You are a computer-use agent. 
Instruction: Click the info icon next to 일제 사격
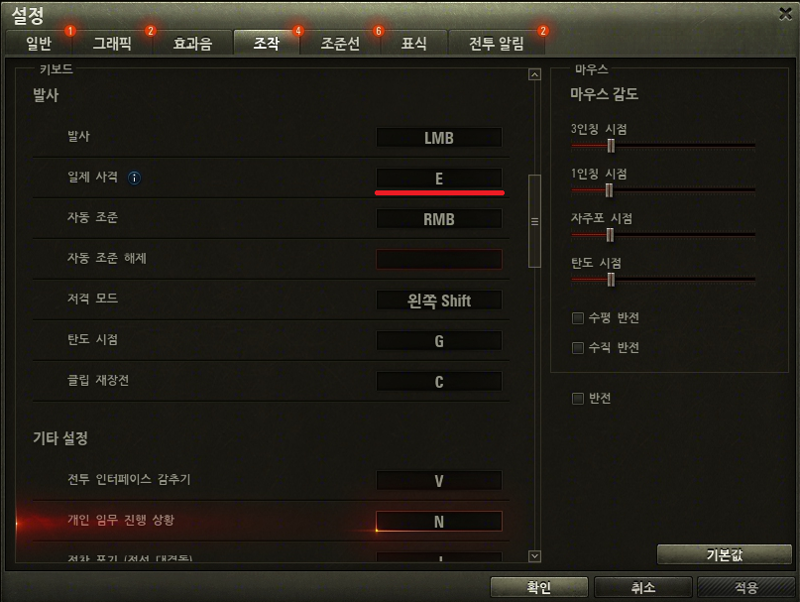(x=134, y=178)
